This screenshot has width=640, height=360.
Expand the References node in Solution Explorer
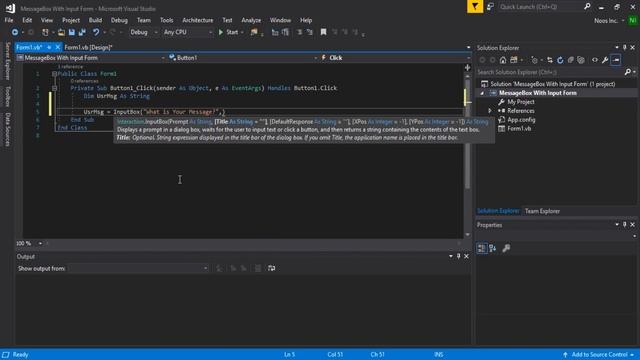(x=490, y=111)
